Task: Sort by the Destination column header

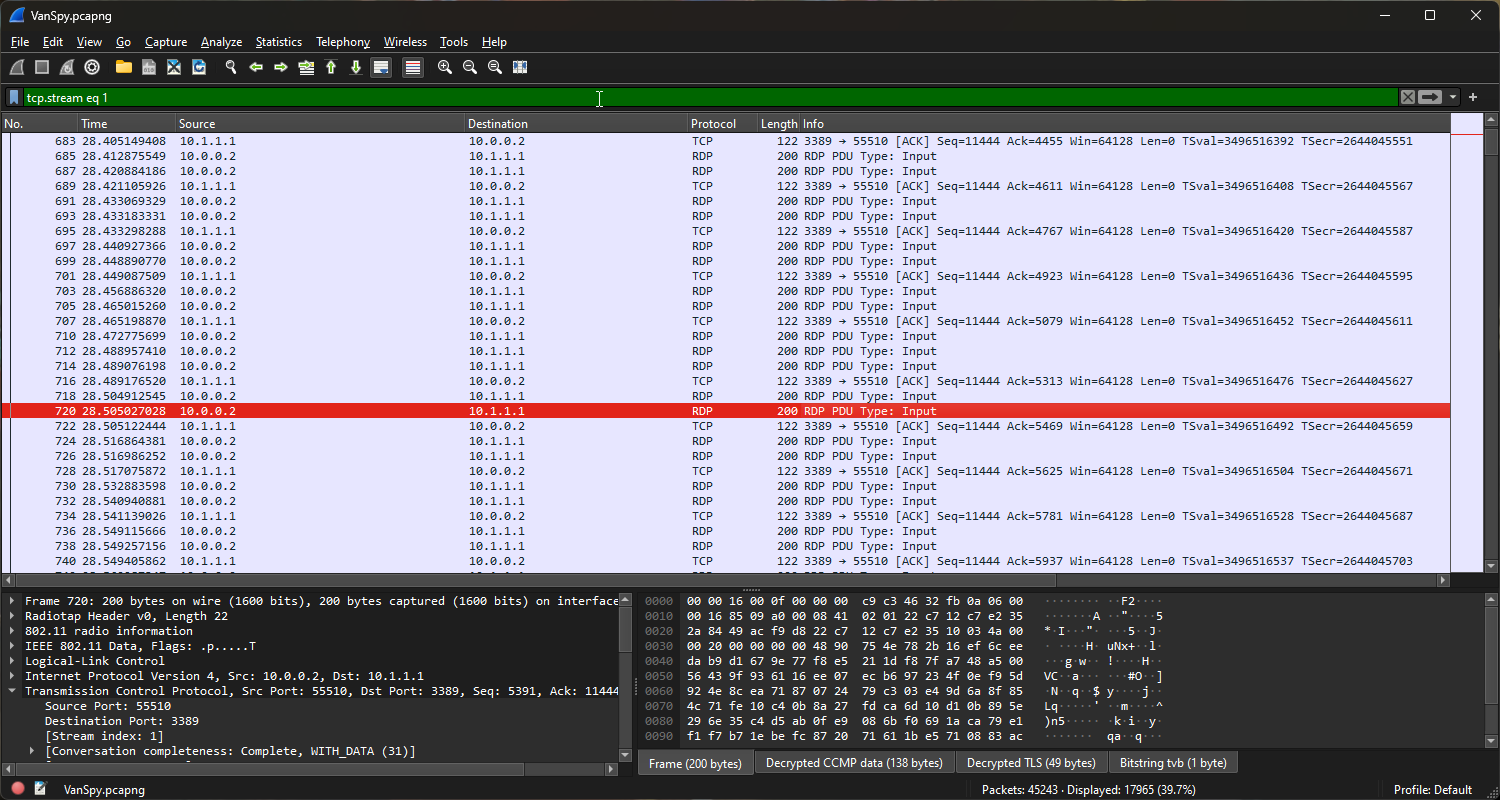Action: point(577,124)
